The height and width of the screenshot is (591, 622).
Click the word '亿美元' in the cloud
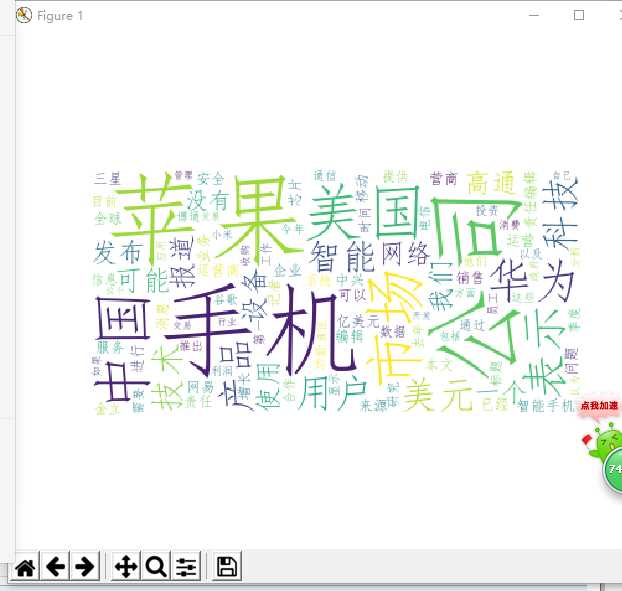click(x=358, y=320)
